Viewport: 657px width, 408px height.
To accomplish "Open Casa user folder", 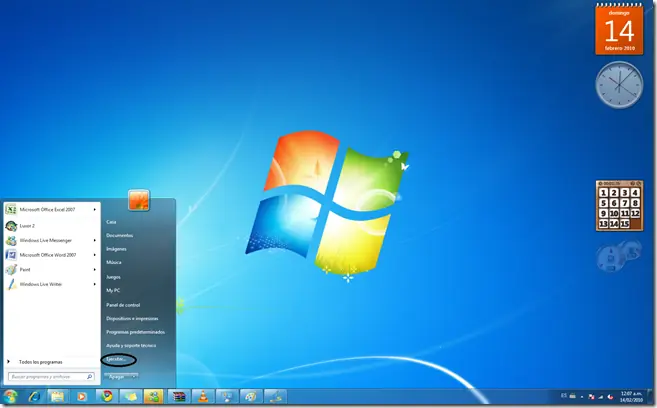I will (x=111, y=222).
